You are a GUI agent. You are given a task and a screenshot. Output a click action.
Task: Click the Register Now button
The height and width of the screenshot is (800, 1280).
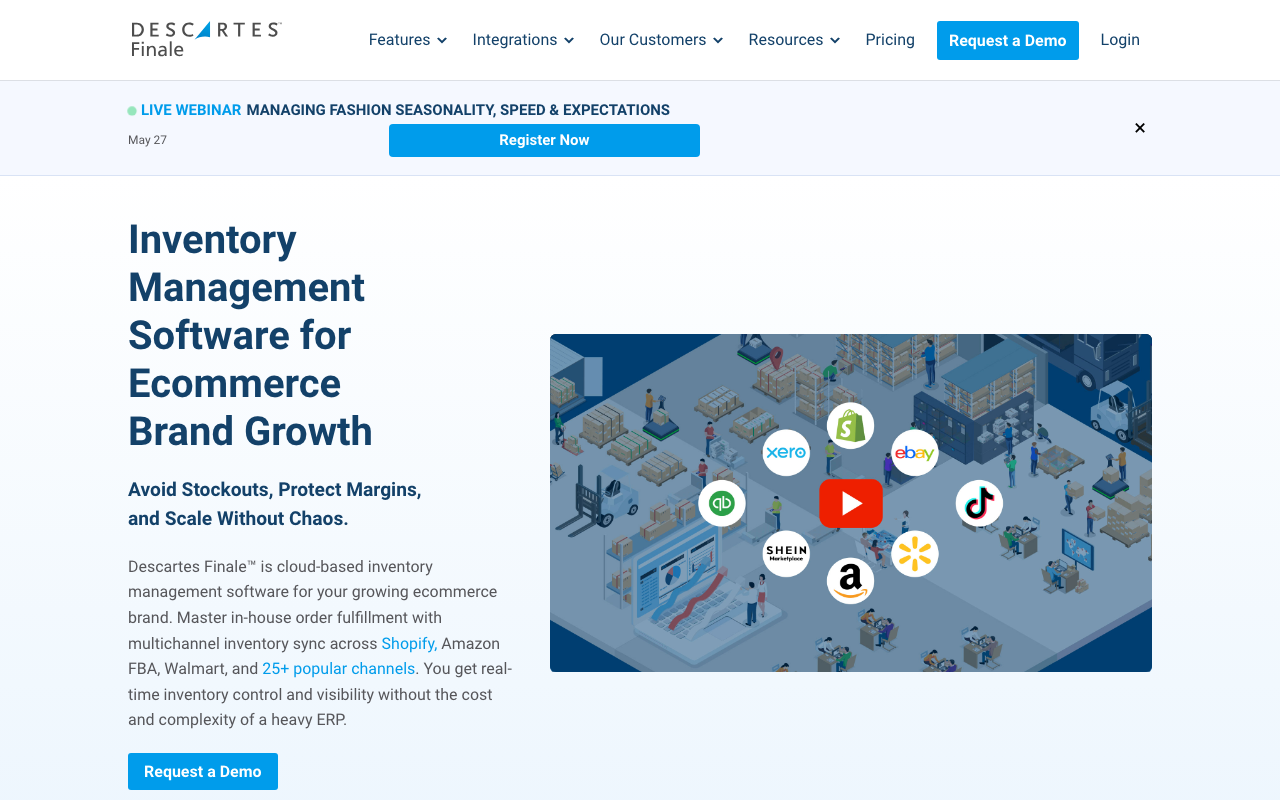click(544, 140)
